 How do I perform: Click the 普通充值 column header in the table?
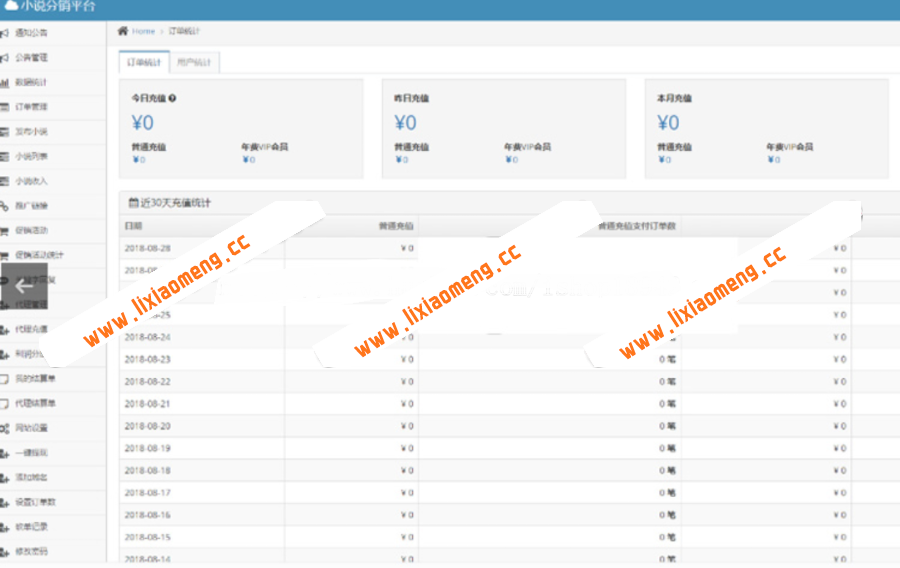point(396,226)
